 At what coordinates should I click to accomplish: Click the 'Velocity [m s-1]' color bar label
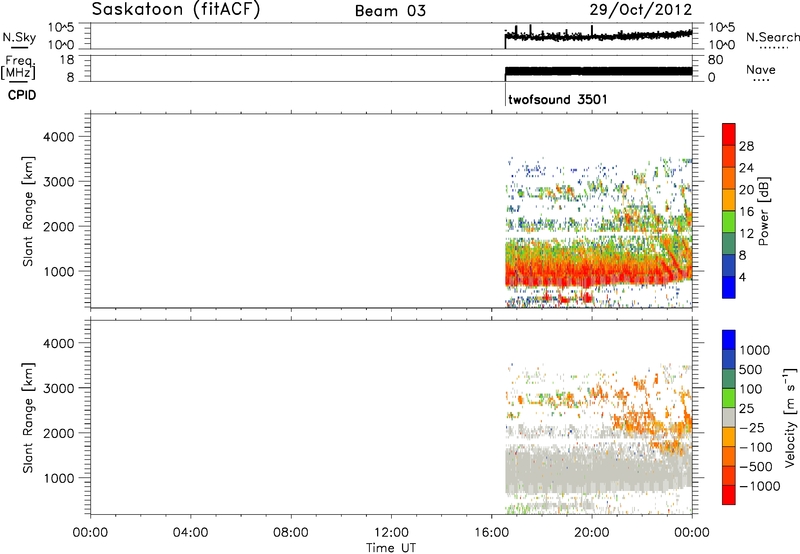point(790,417)
